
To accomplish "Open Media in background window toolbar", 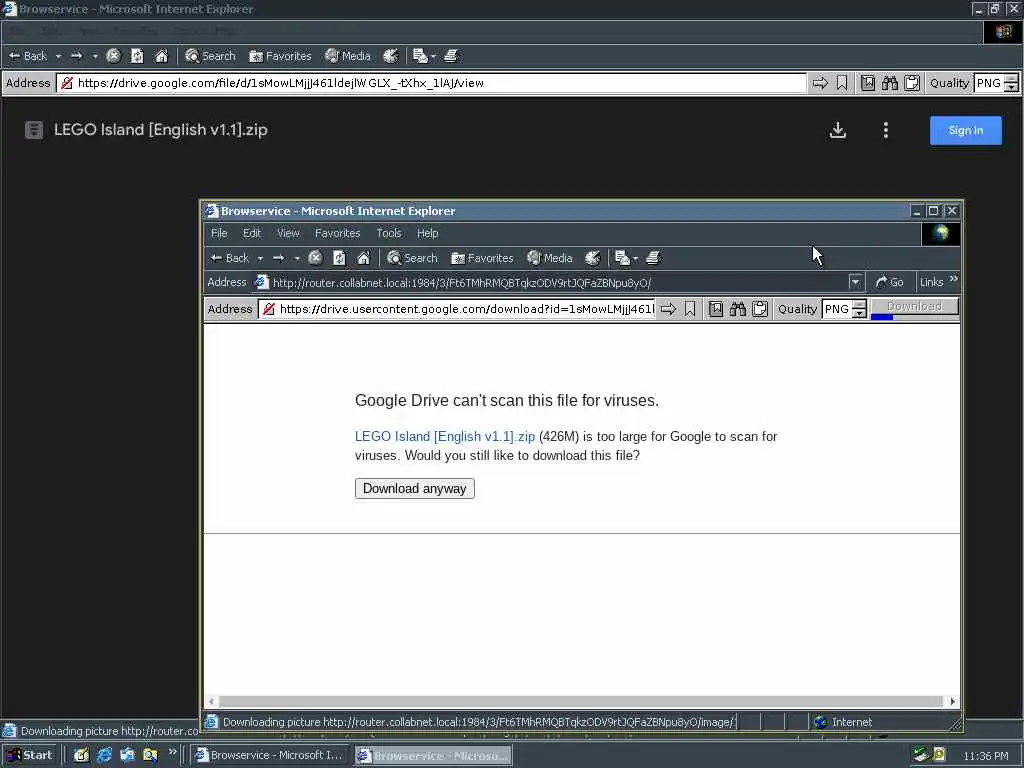I will [348, 56].
